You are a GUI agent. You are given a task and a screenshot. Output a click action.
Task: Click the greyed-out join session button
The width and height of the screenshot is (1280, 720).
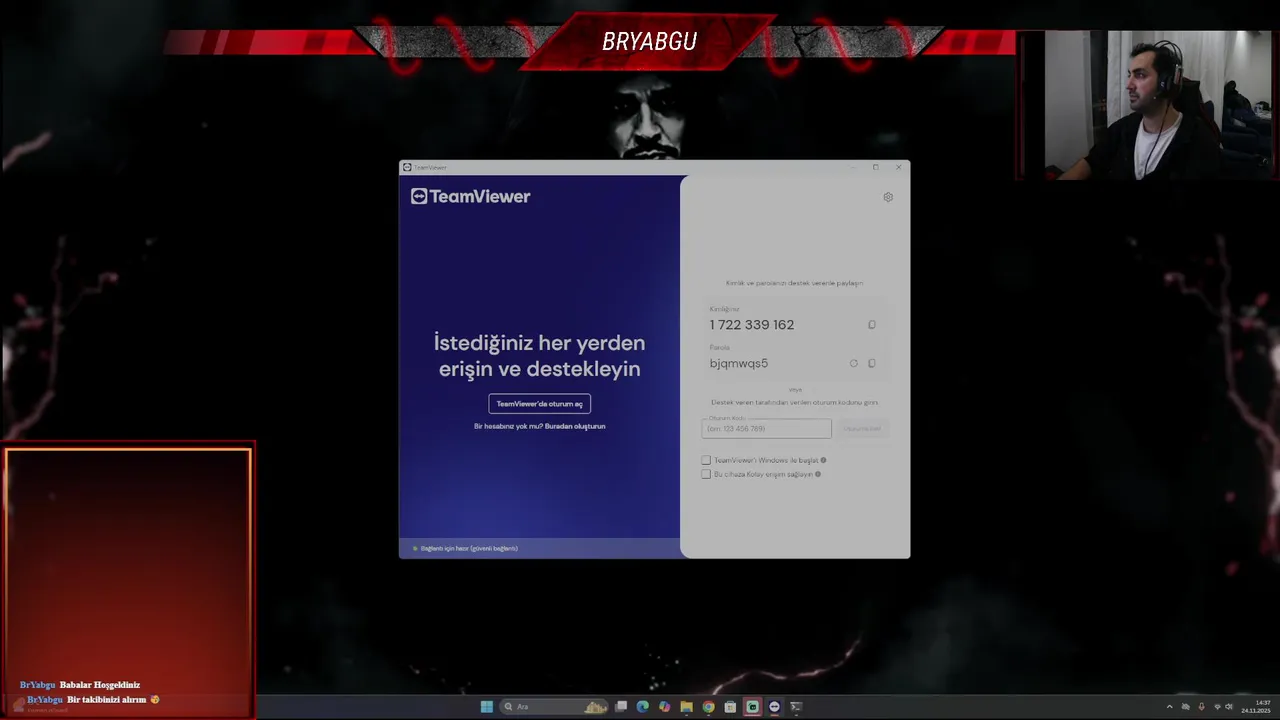862,428
